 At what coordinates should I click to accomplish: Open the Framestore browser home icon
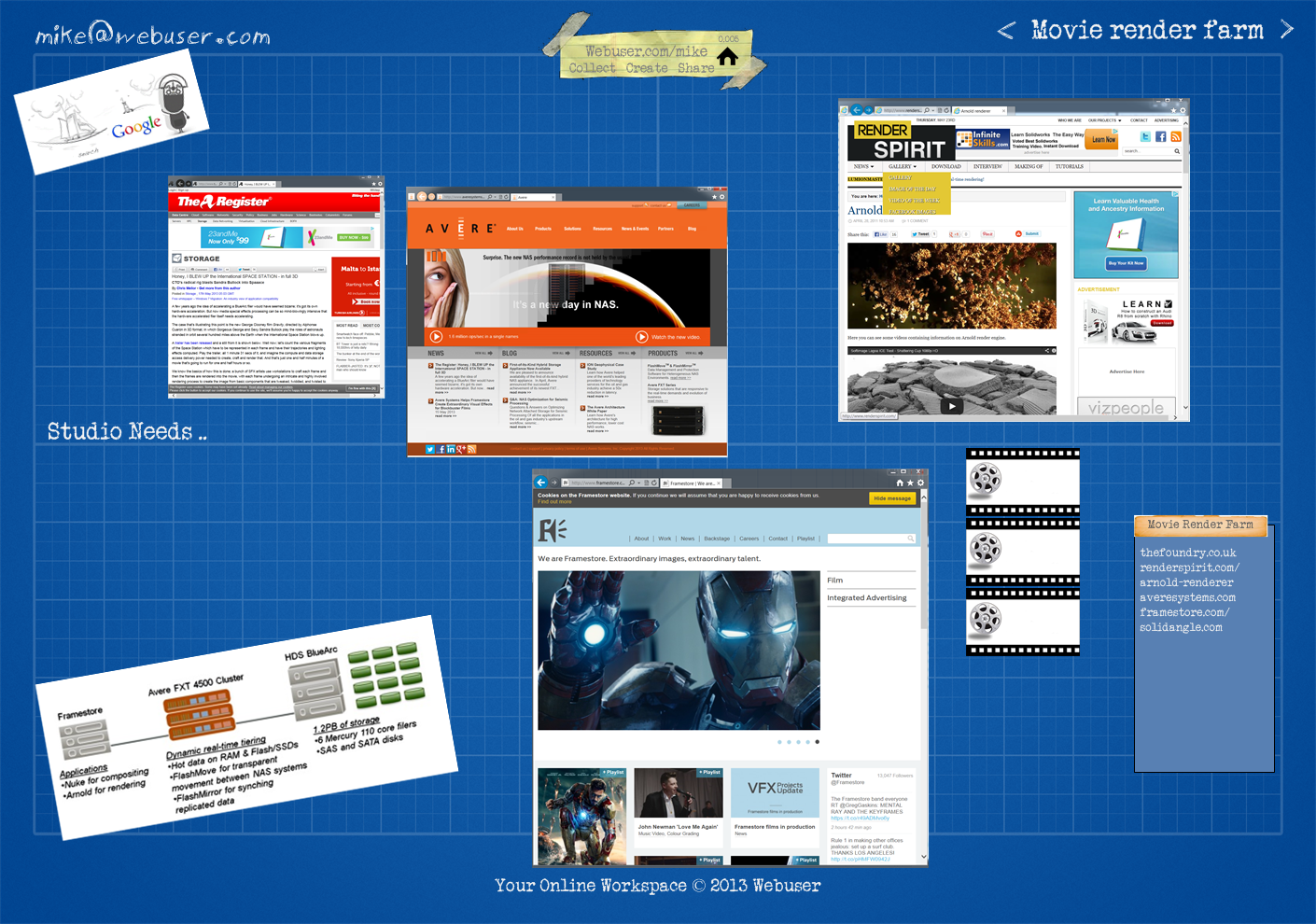900,483
